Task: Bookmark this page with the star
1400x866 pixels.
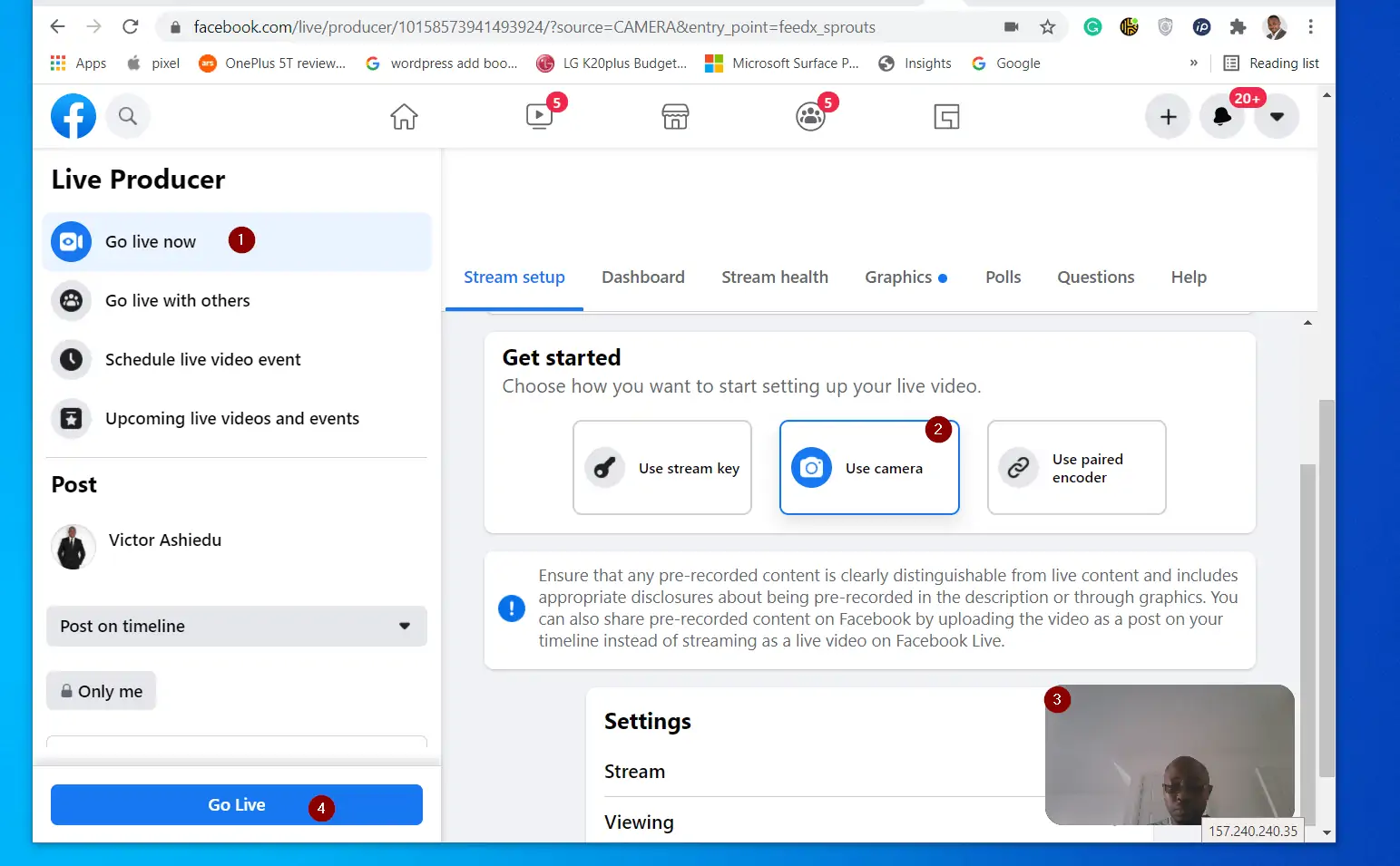Action: pos(1048,27)
